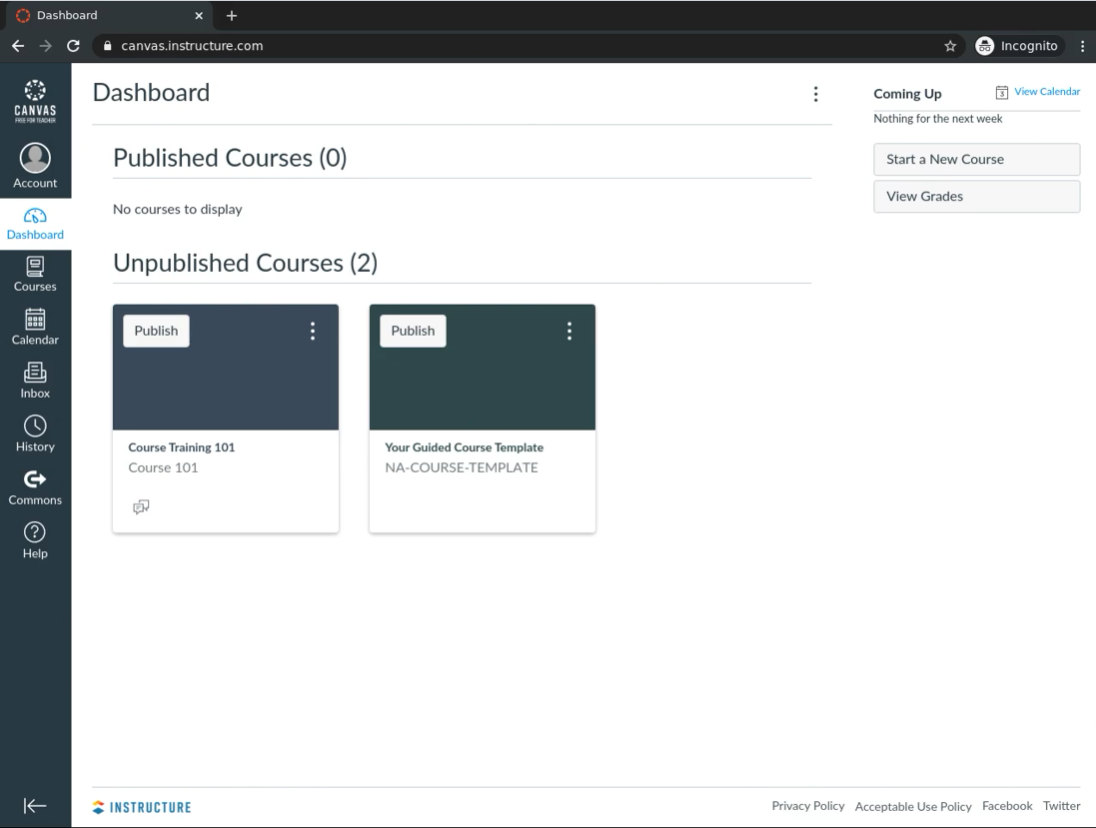Open the Help menu icon
This screenshot has height=828, width=1096.
36,533
